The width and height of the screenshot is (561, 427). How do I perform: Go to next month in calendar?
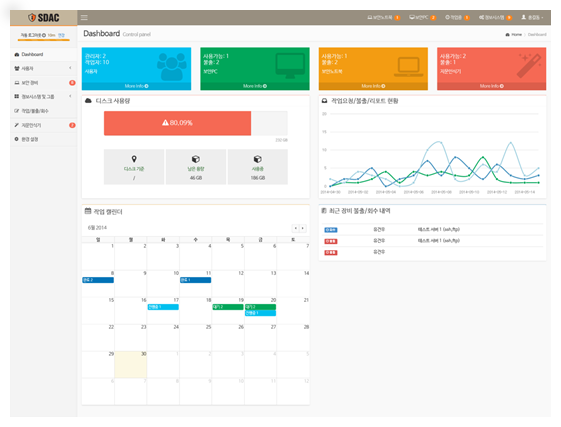(x=303, y=228)
